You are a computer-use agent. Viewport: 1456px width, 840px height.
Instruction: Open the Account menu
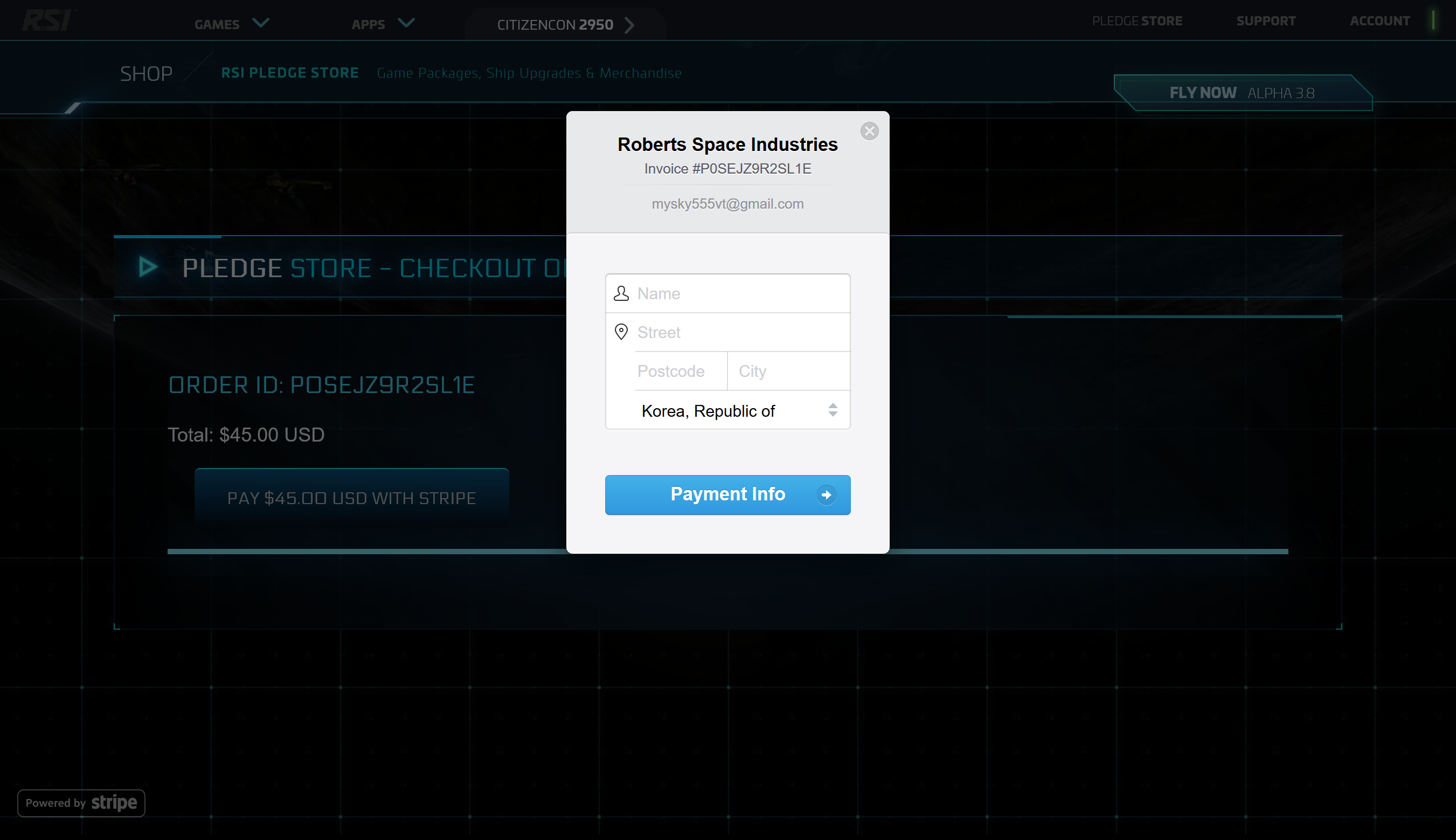tap(1379, 21)
